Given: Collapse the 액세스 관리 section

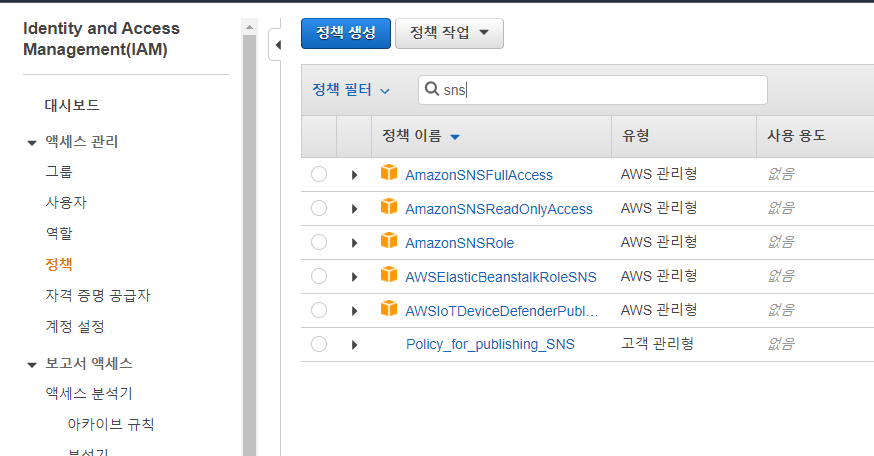Looking at the screenshot, I should [32, 143].
